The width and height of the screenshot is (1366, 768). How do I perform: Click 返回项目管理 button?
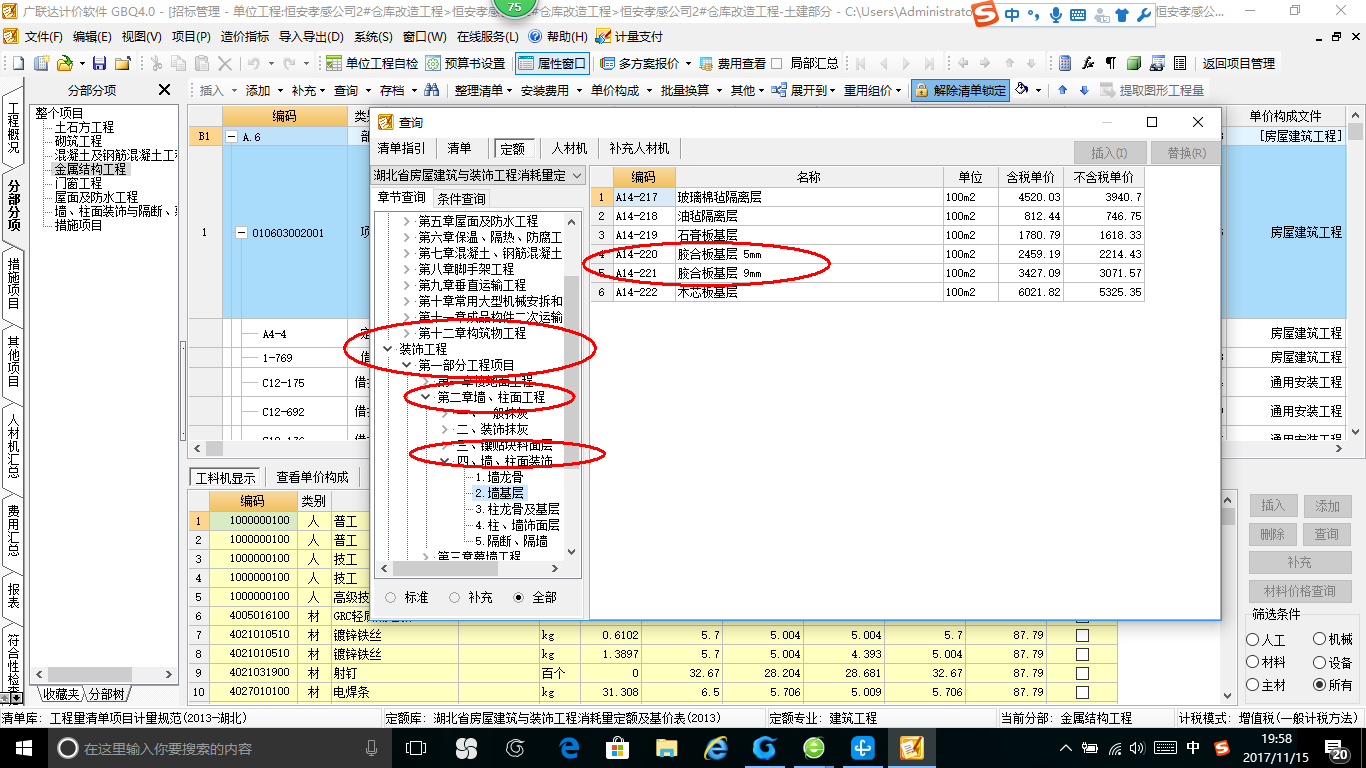pos(1239,63)
